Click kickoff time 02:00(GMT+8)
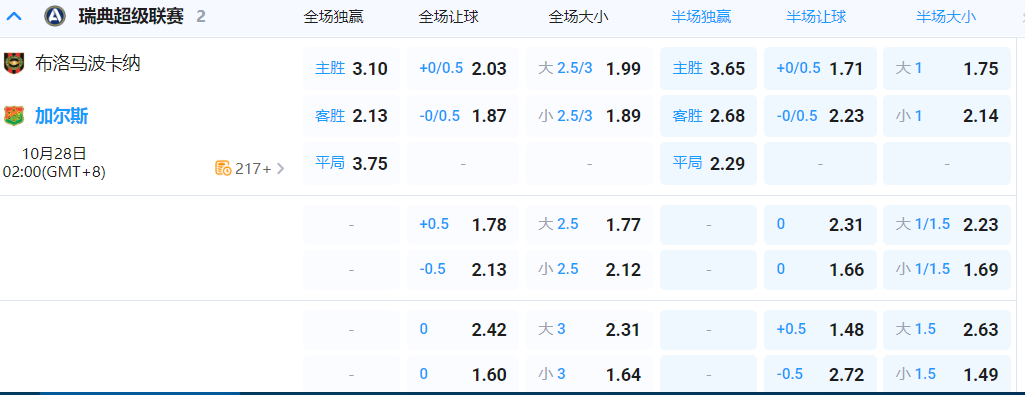 [x=54, y=171]
